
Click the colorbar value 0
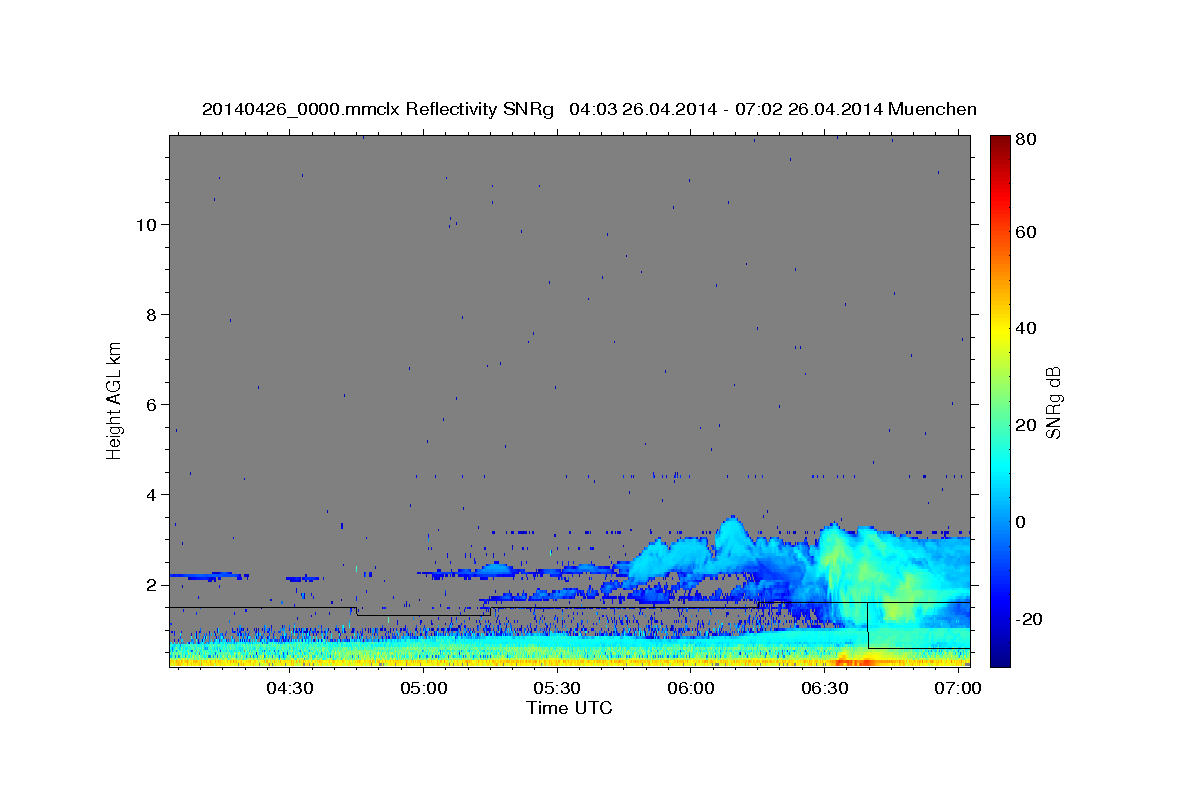click(1020, 522)
